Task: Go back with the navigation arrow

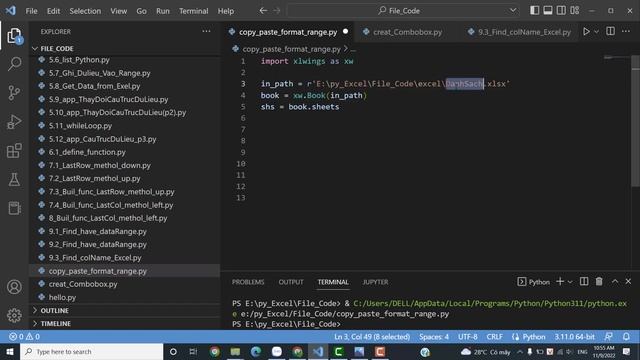Action: (263, 11)
